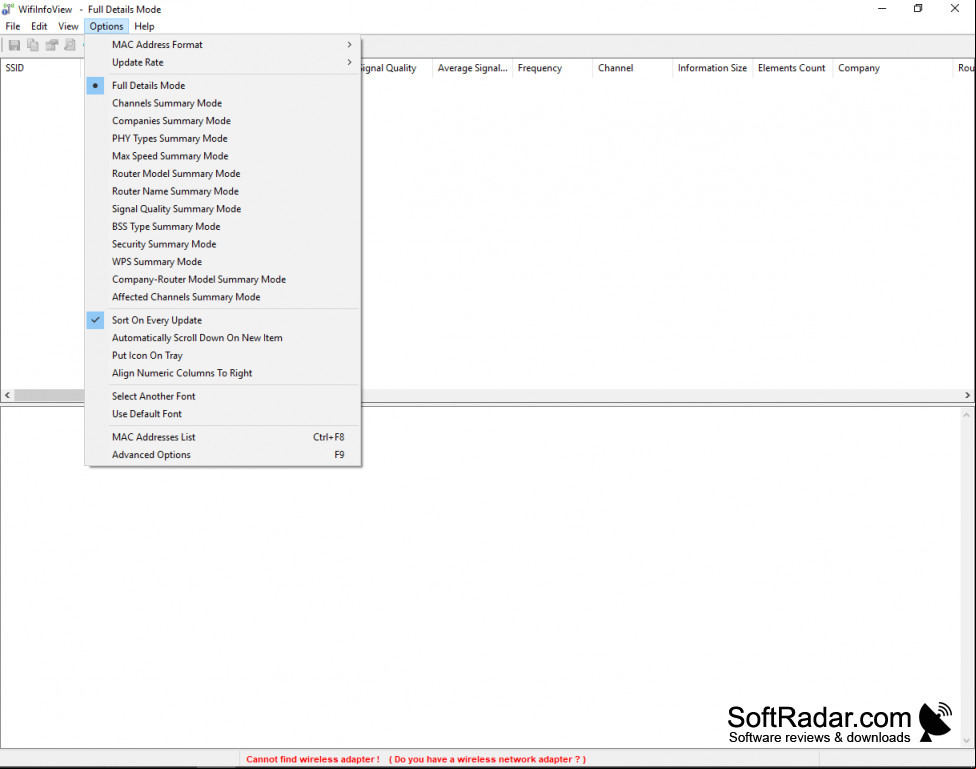
Task: Open the Help menu
Action: (144, 26)
